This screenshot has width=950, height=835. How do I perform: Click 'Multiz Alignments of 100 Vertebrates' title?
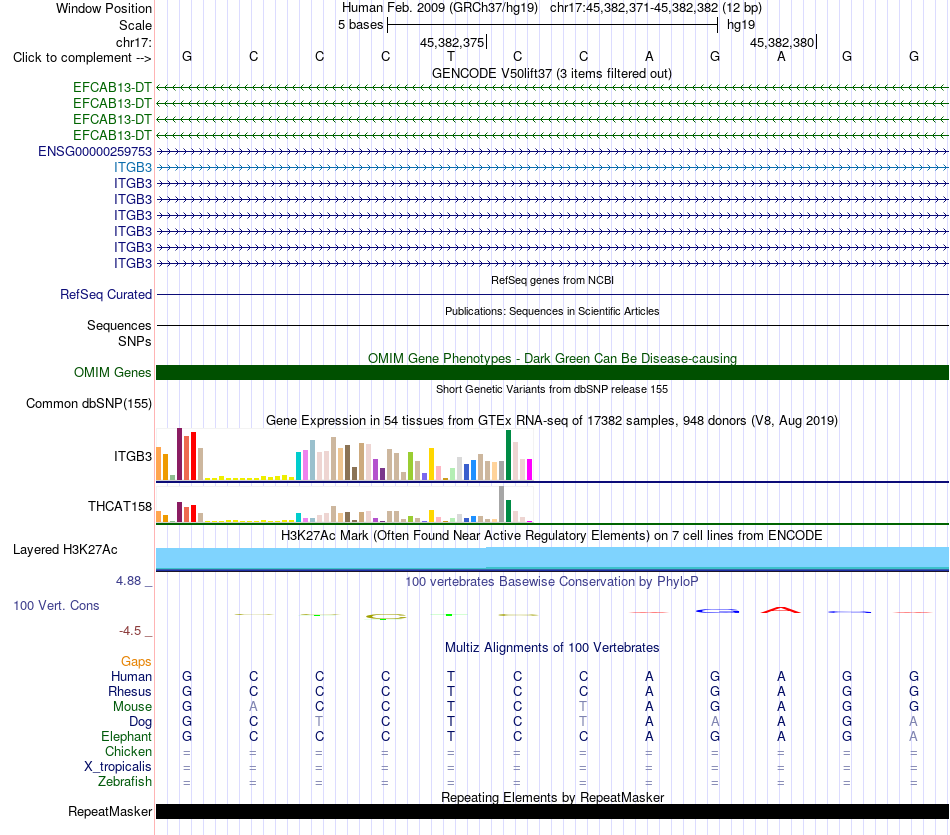(x=552, y=648)
